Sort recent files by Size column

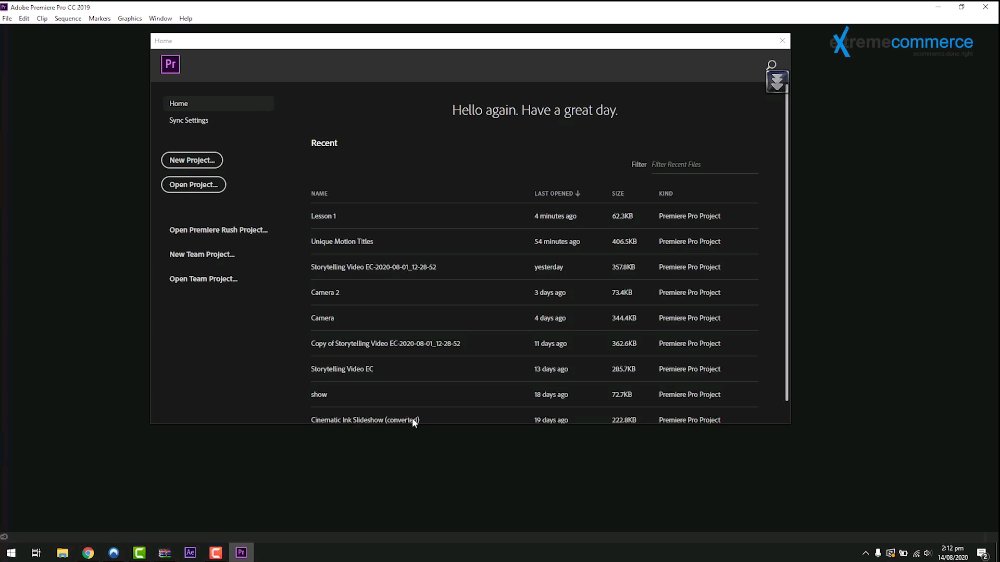[618, 193]
